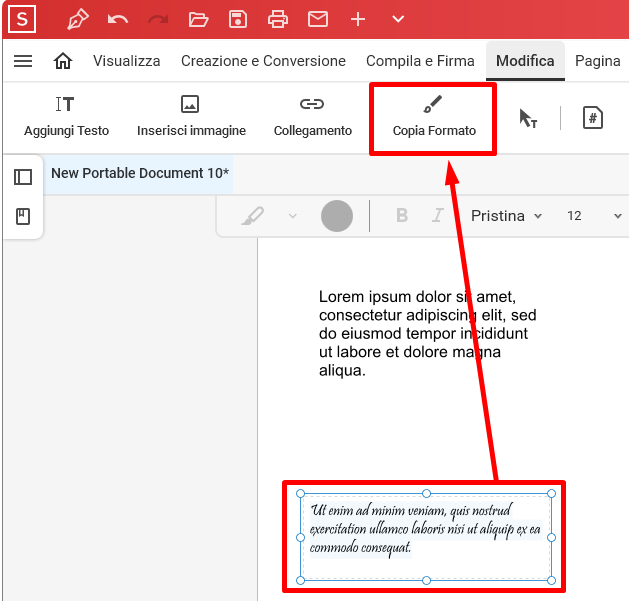The image size is (629, 601).
Task: Expand quick access toolbar chevron
Action: click(398, 19)
